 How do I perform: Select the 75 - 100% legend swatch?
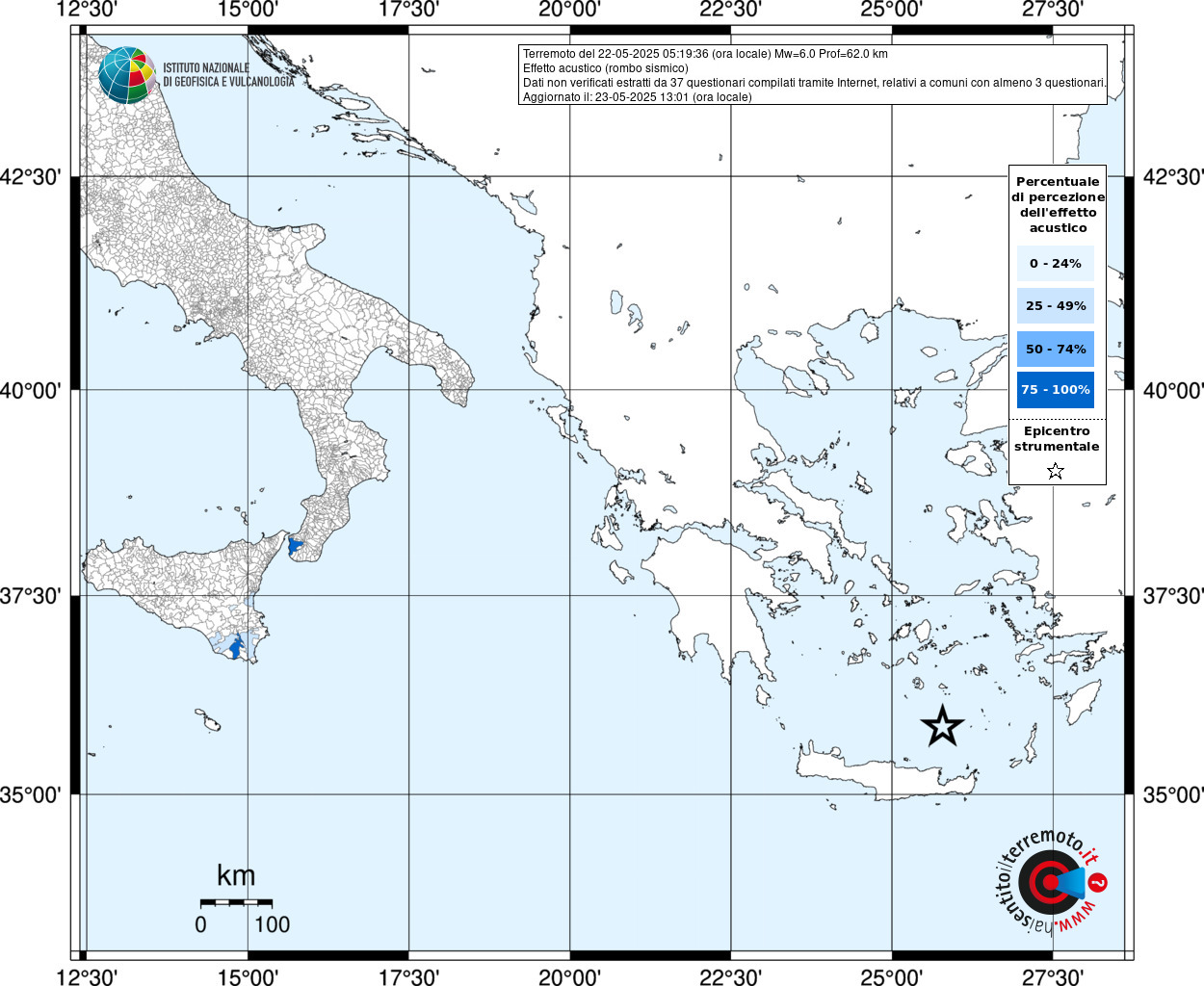1055,390
